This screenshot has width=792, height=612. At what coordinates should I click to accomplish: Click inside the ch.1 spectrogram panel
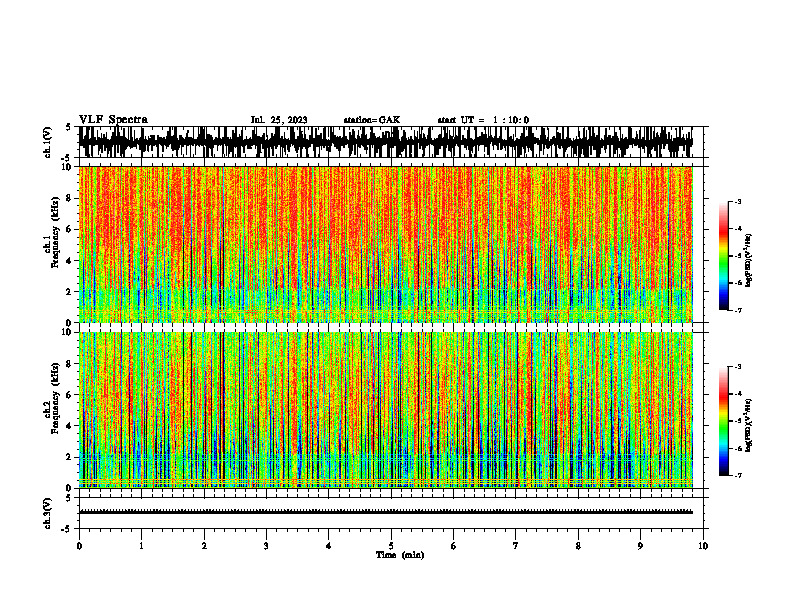point(386,244)
